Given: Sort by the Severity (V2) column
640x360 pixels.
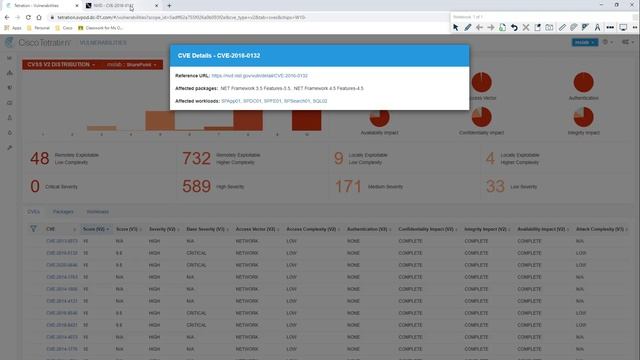Looking at the screenshot, I should click(164, 229).
